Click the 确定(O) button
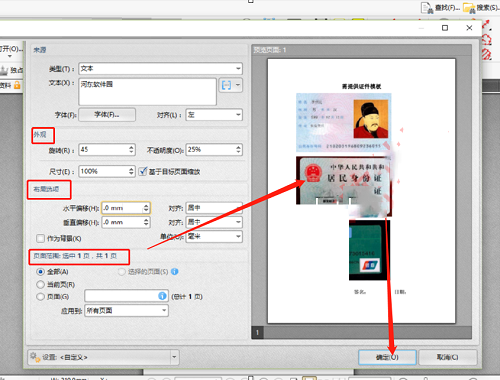500x380 pixels. pyautogui.click(x=387, y=357)
